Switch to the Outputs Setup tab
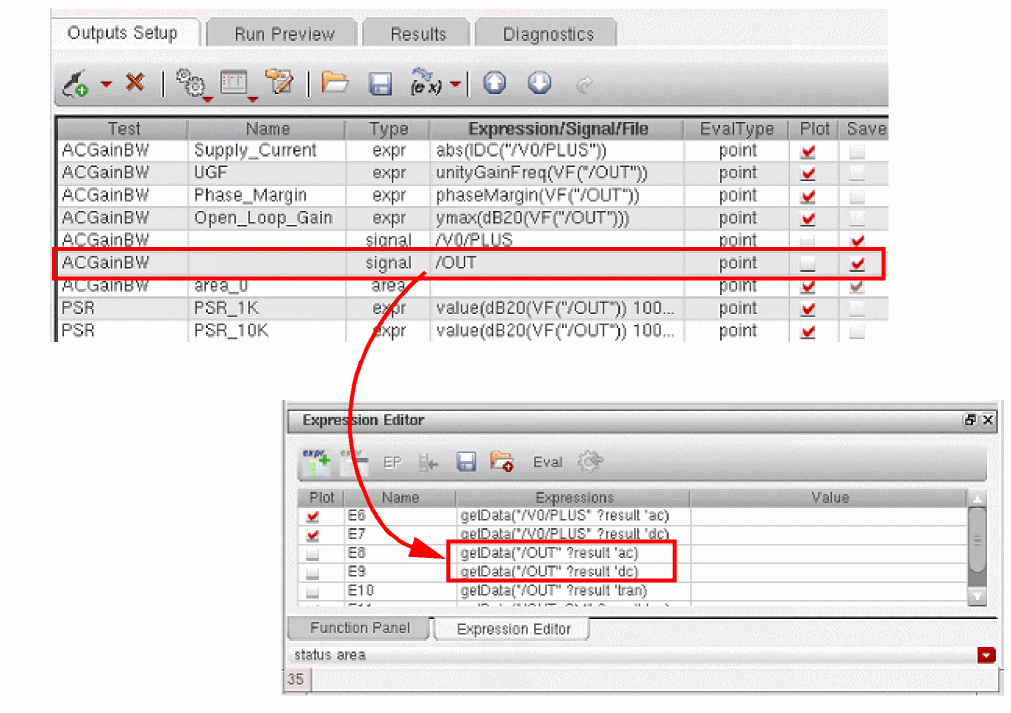The width and height of the screenshot is (1011, 713). point(123,33)
